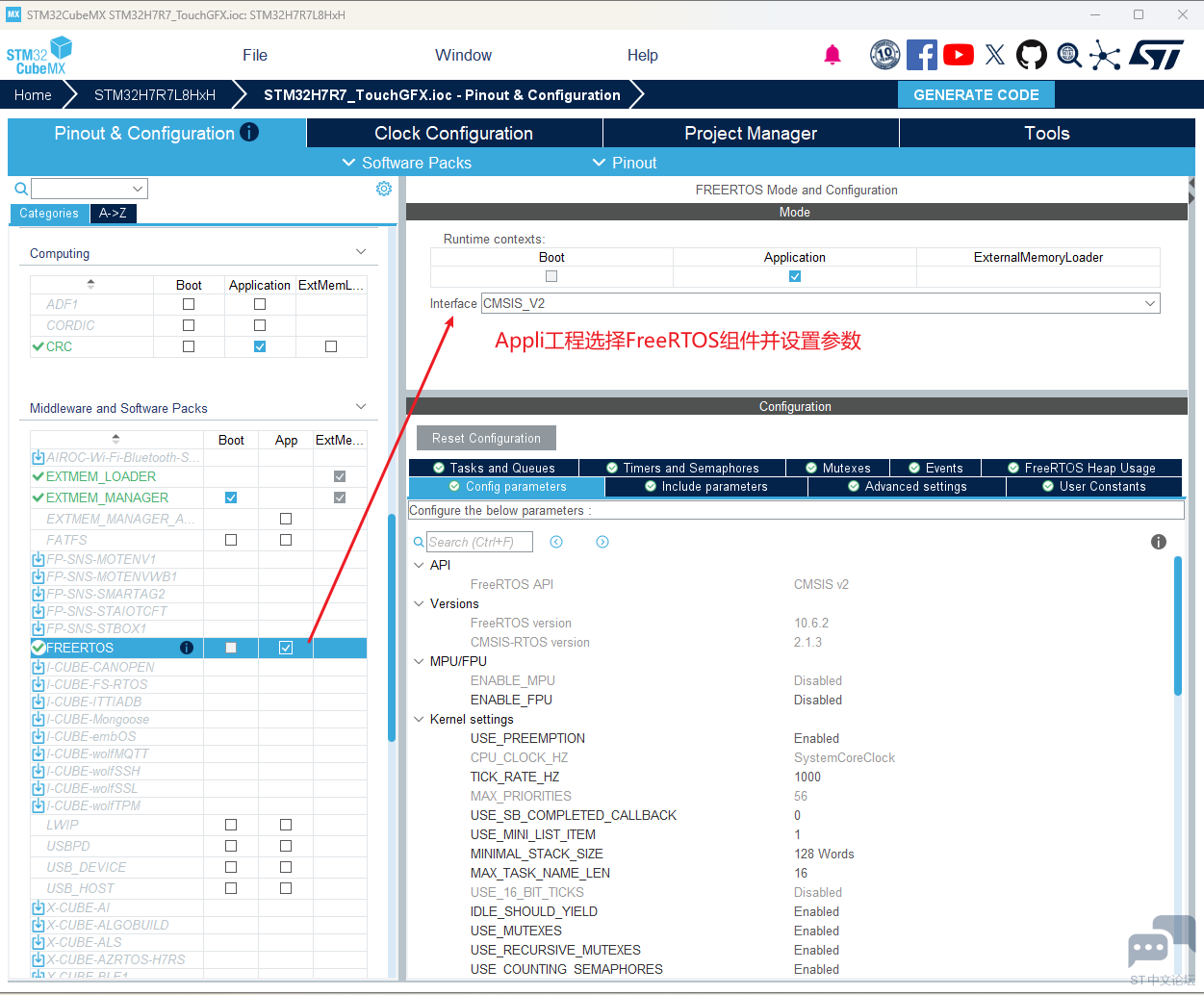This screenshot has height=995, width=1204.
Task: Toggle CRC Boot checkbox
Action: 189,346
